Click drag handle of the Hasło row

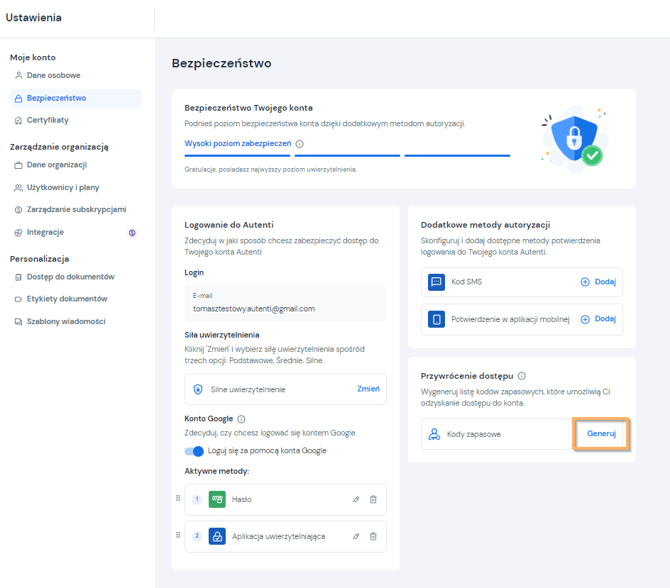[178, 498]
